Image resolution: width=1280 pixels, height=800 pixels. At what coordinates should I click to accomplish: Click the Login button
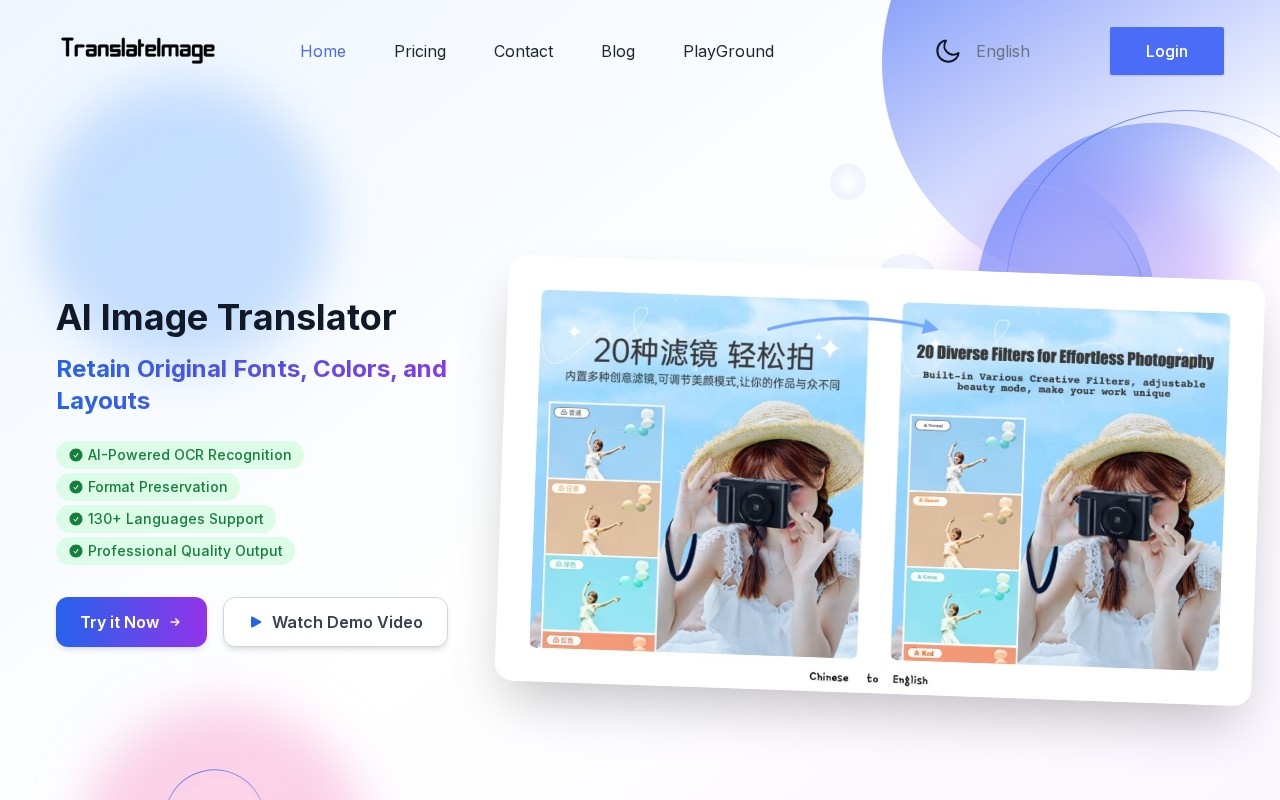[x=1166, y=51]
